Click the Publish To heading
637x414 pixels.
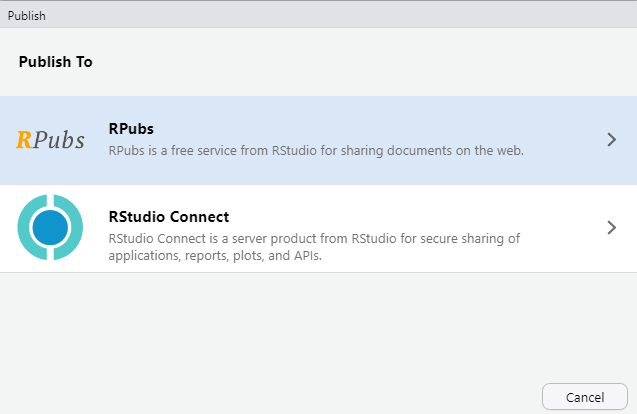[55, 62]
